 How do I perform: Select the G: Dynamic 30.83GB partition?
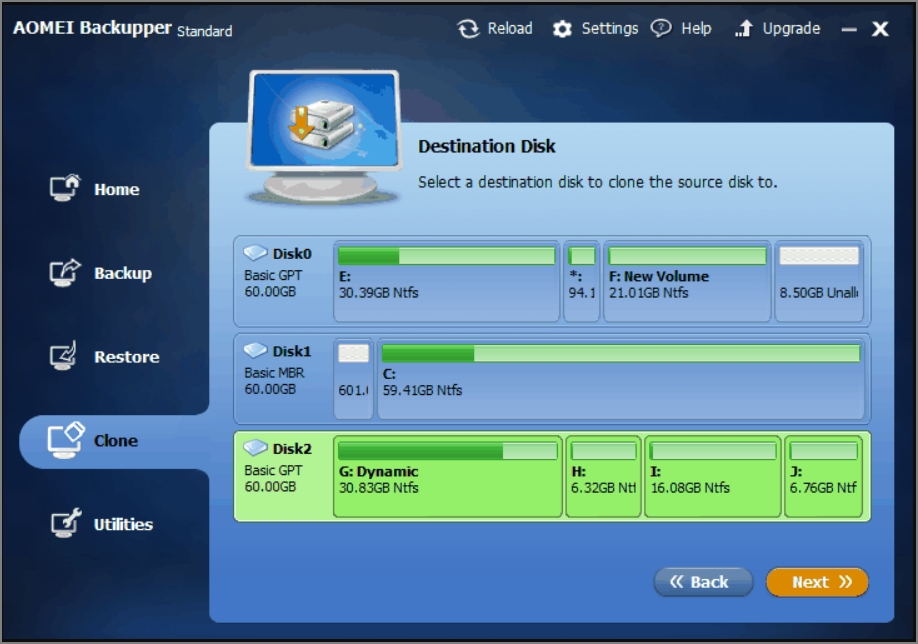coord(447,477)
